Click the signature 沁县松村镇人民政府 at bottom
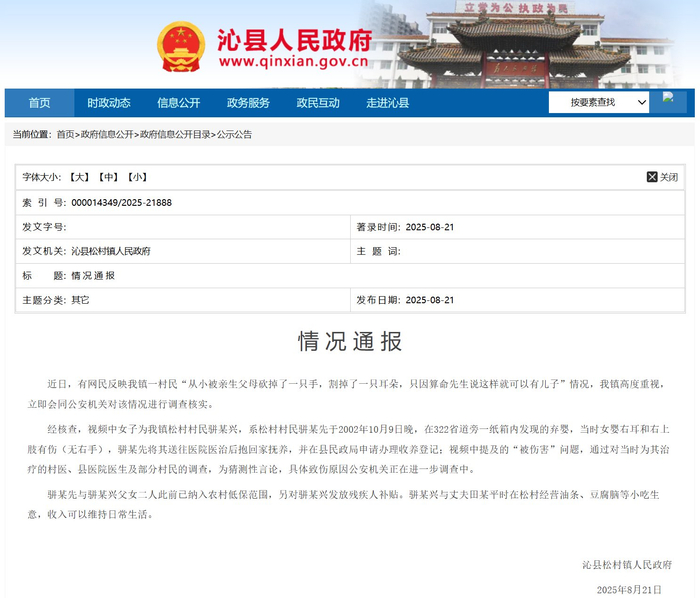The width and height of the screenshot is (700, 598). [627, 565]
